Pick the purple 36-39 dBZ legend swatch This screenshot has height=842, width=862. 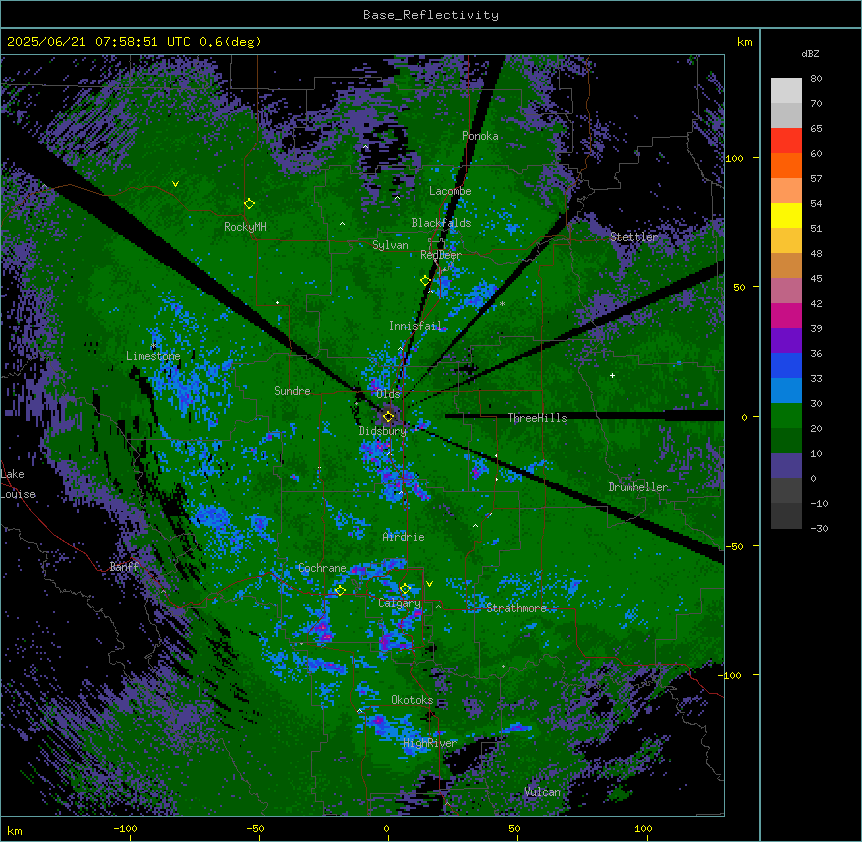click(x=786, y=341)
